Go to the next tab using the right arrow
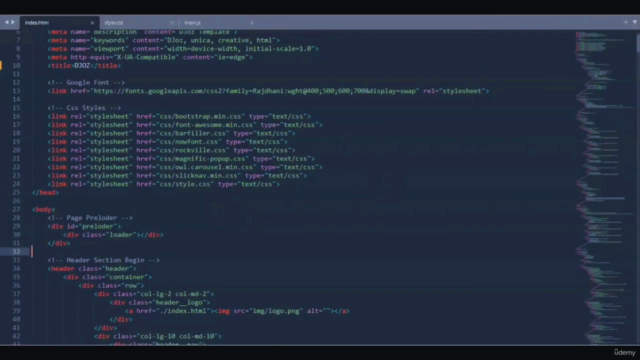Screen dimensions: 640x360 pyautogui.click(x=13, y=22)
